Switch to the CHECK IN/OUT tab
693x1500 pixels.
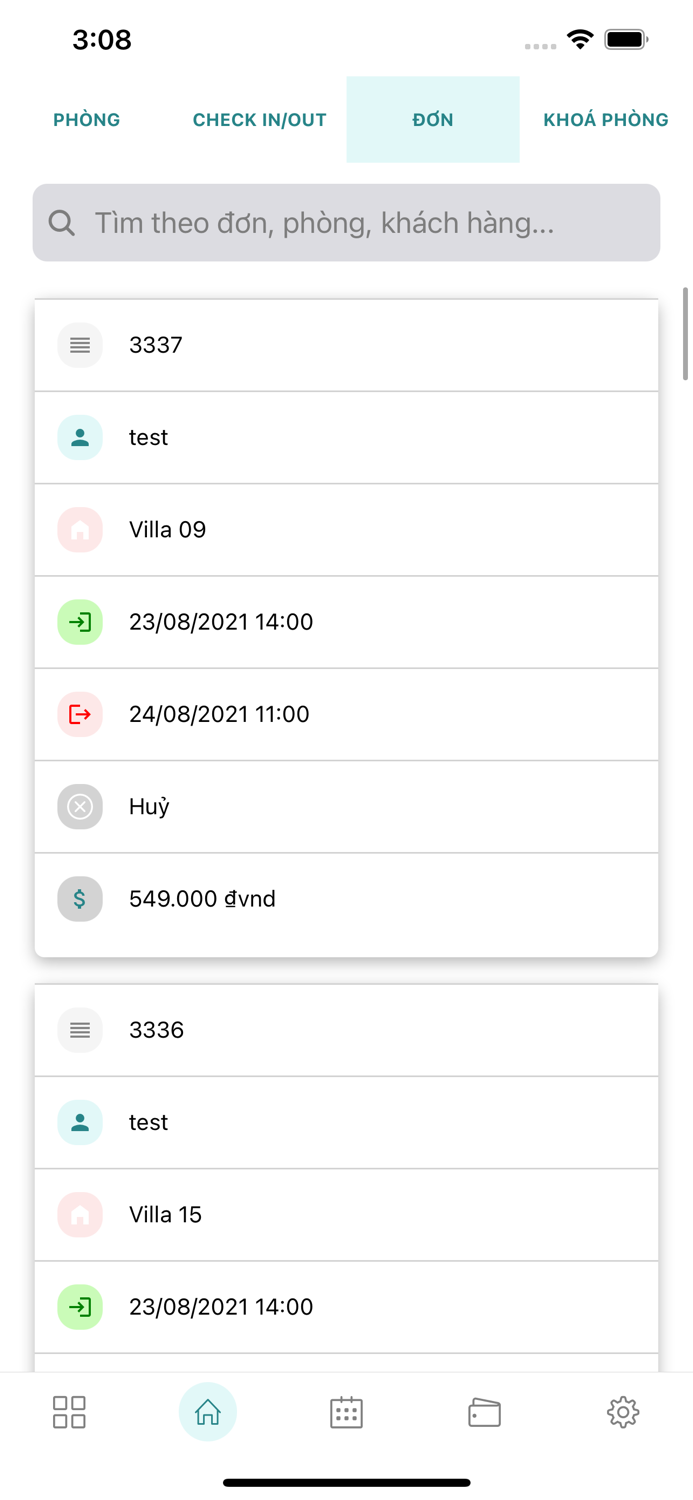(x=260, y=120)
